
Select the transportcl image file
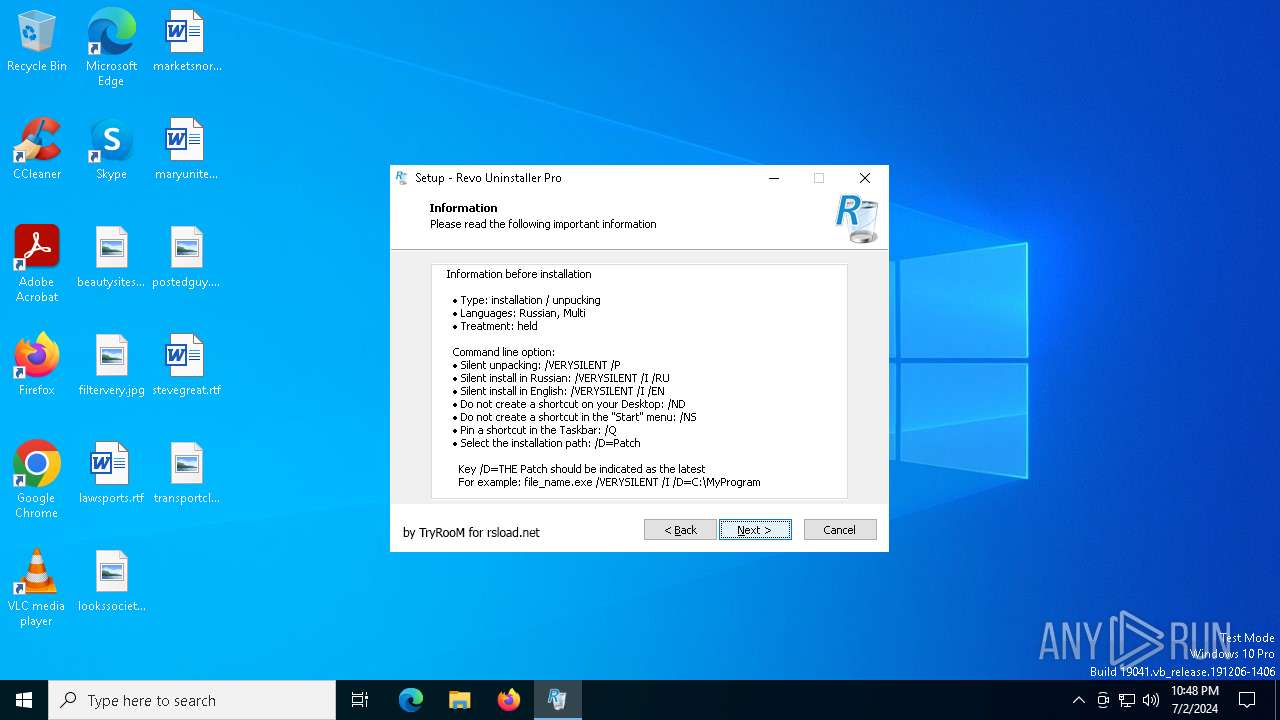(187, 473)
